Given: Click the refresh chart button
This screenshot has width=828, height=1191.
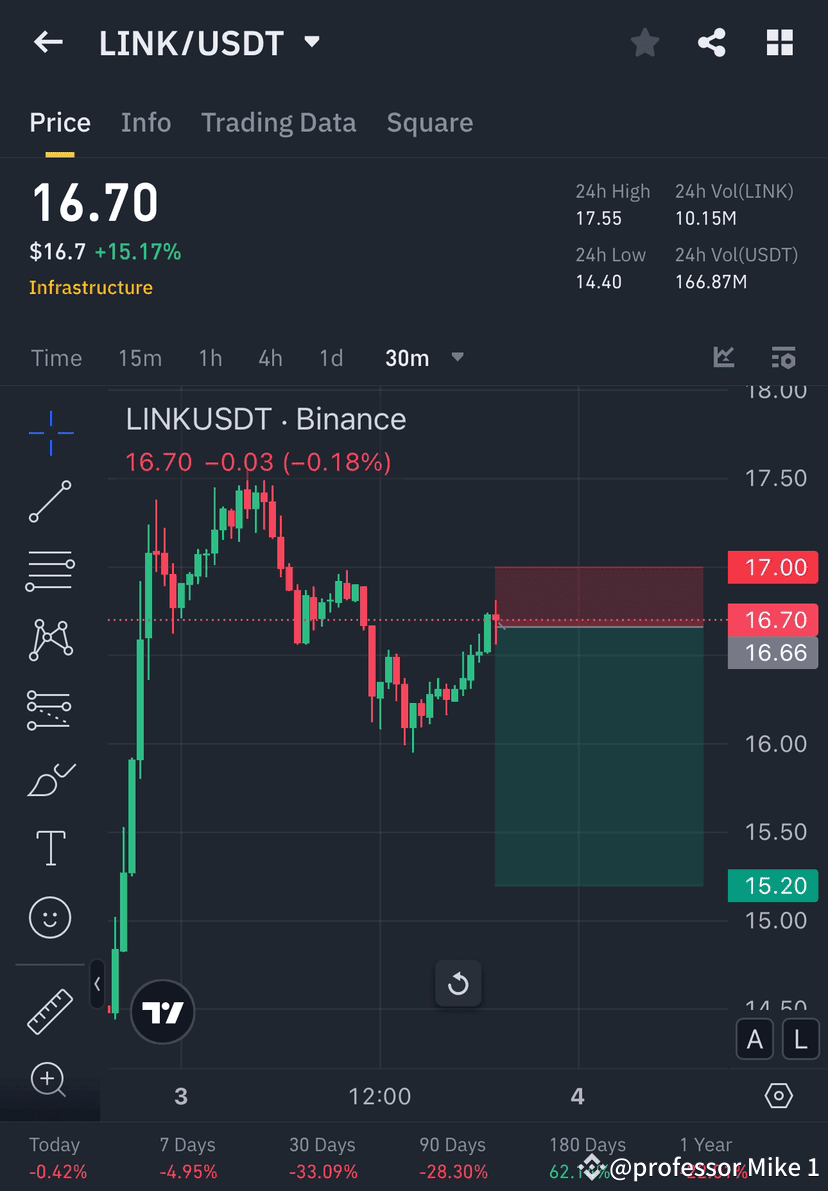Looking at the screenshot, I should click(458, 984).
